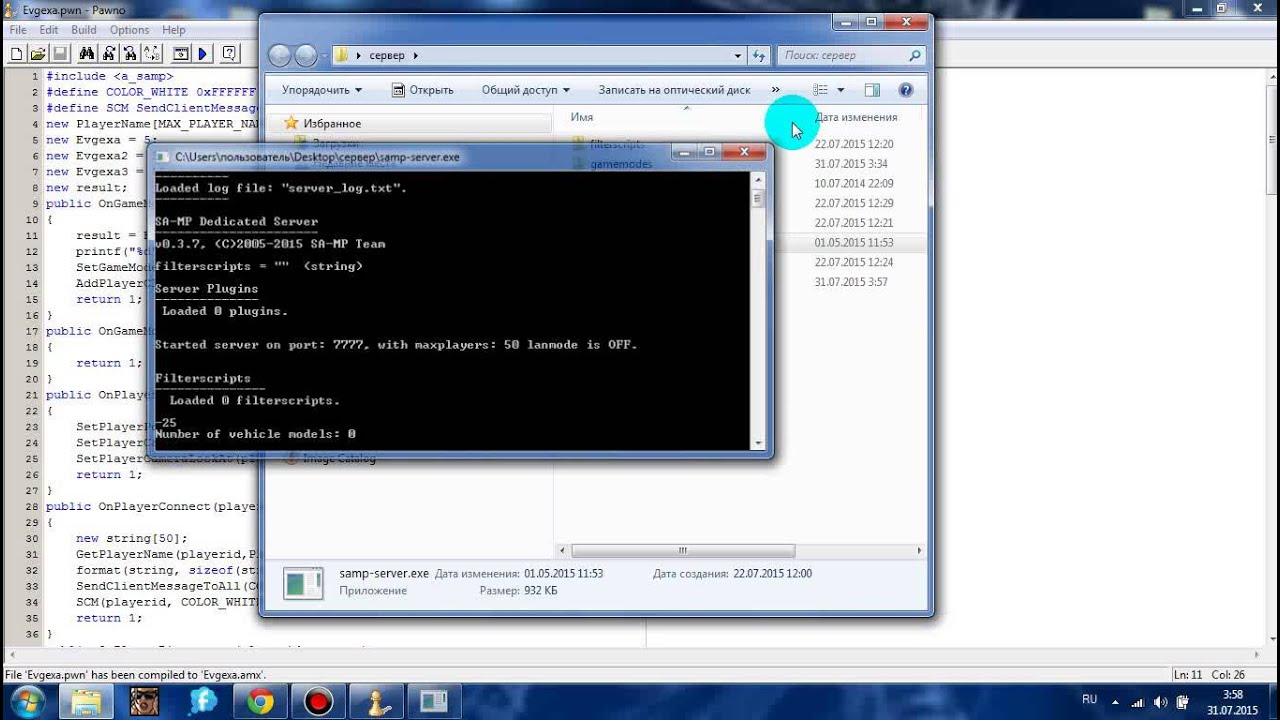Viewport: 1280px width, 720px height.
Task: Open the Options menu in Pawno
Action: click(x=130, y=30)
